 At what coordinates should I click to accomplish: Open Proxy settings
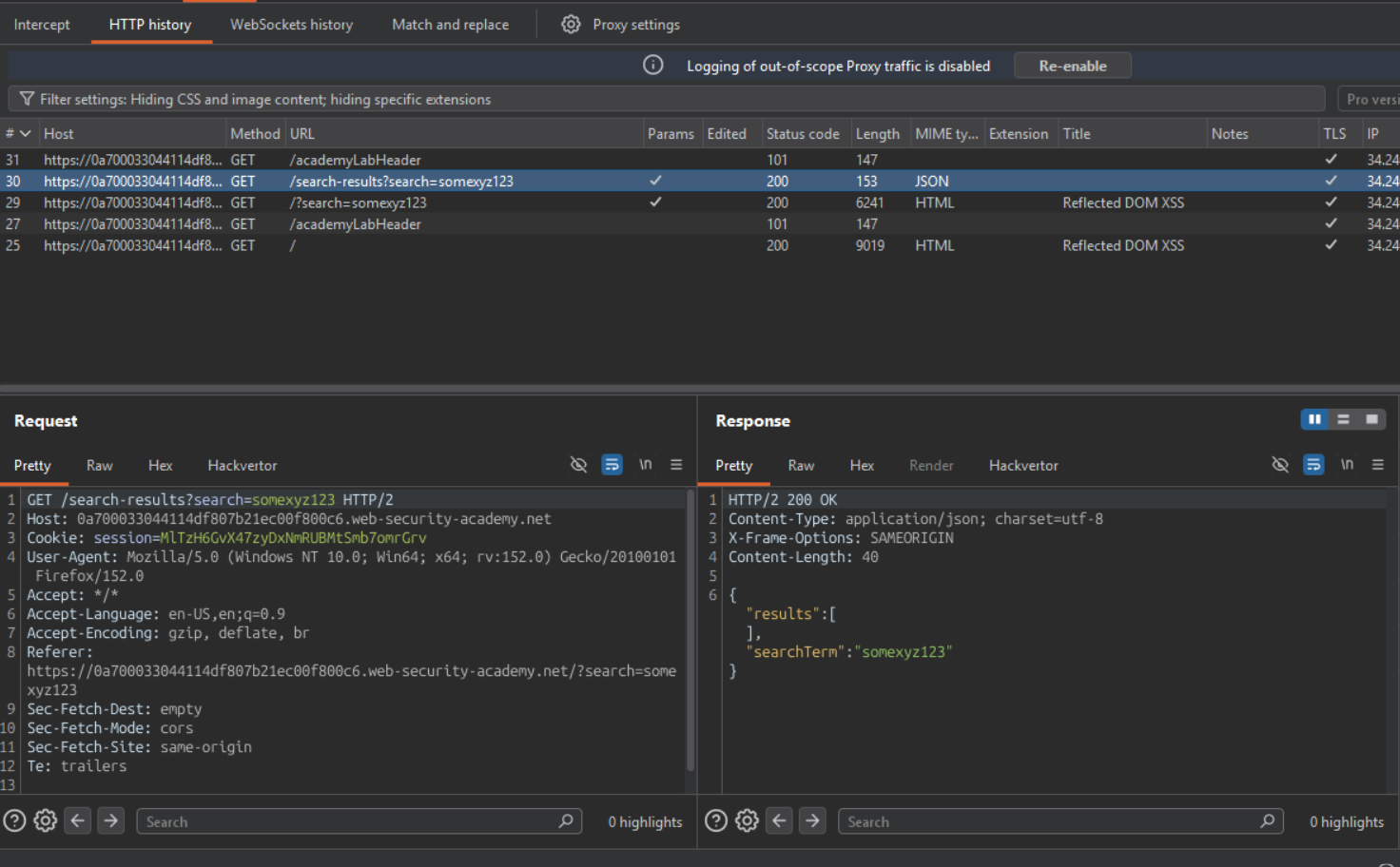(x=636, y=25)
